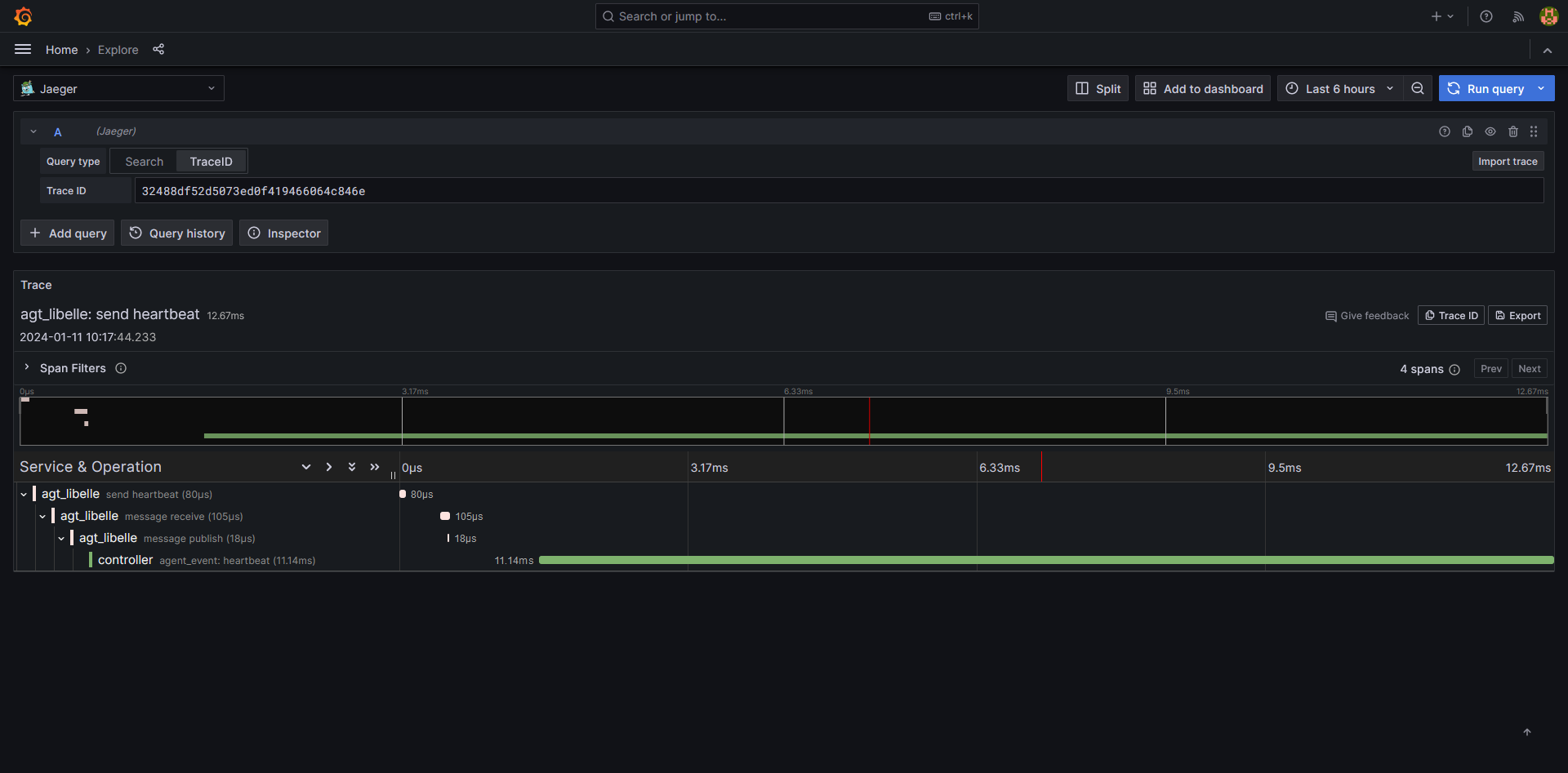The image size is (1568, 773).
Task: Click the controller heartbeat green span bar
Action: pyautogui.click(x=1045, y=561)
